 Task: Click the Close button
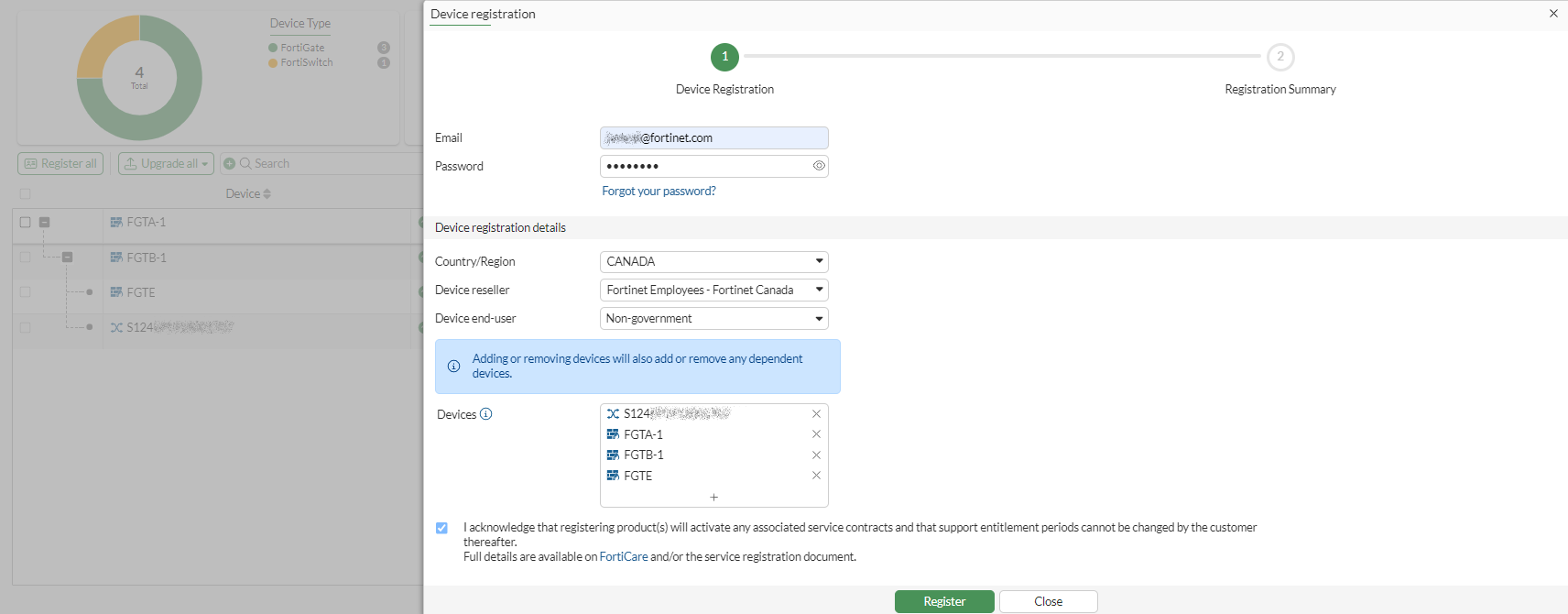coord(1048,601)
